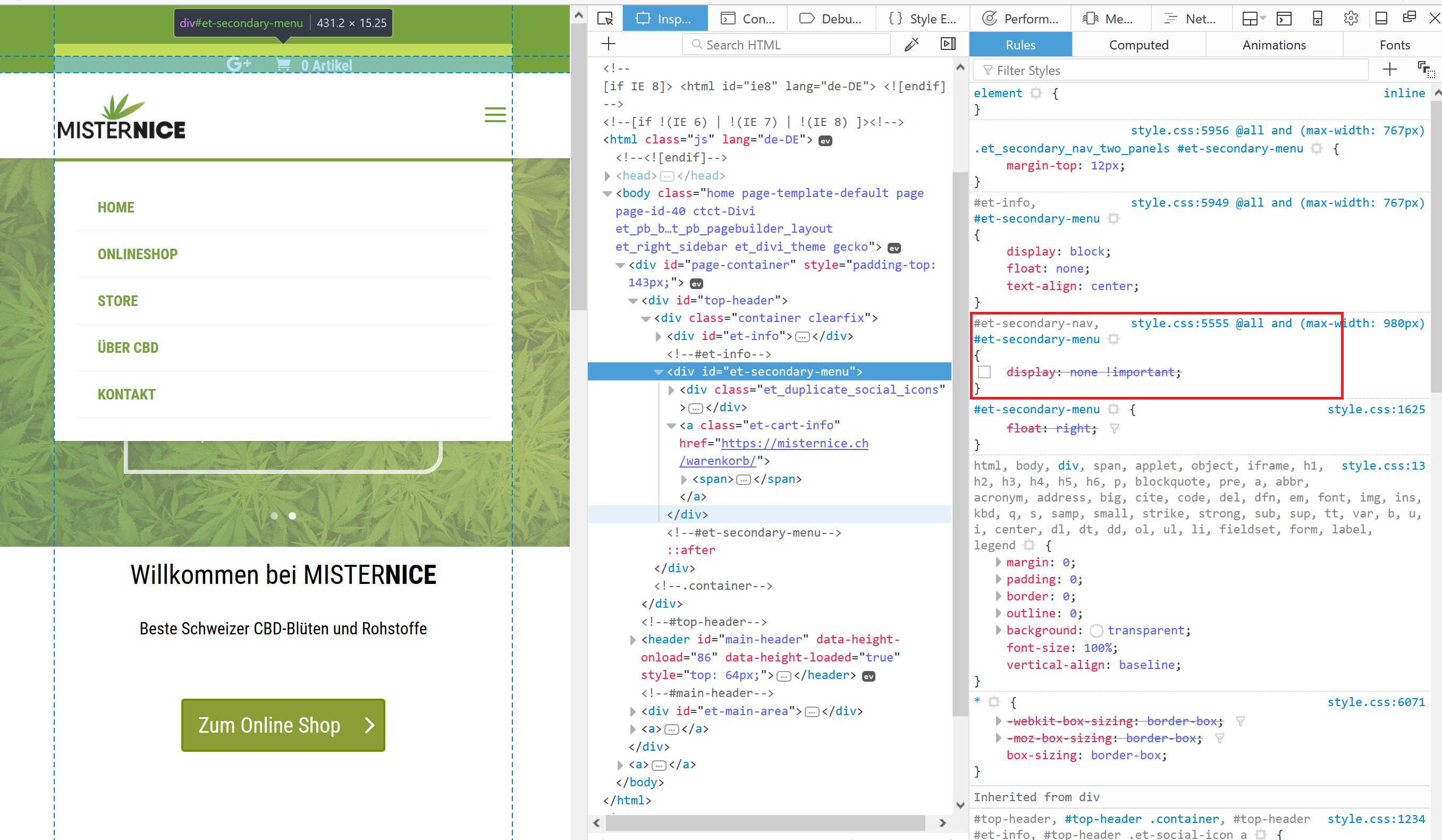The image size is (1442, 840).
Task: Expand the header main-header node
Action: (633, 640)
